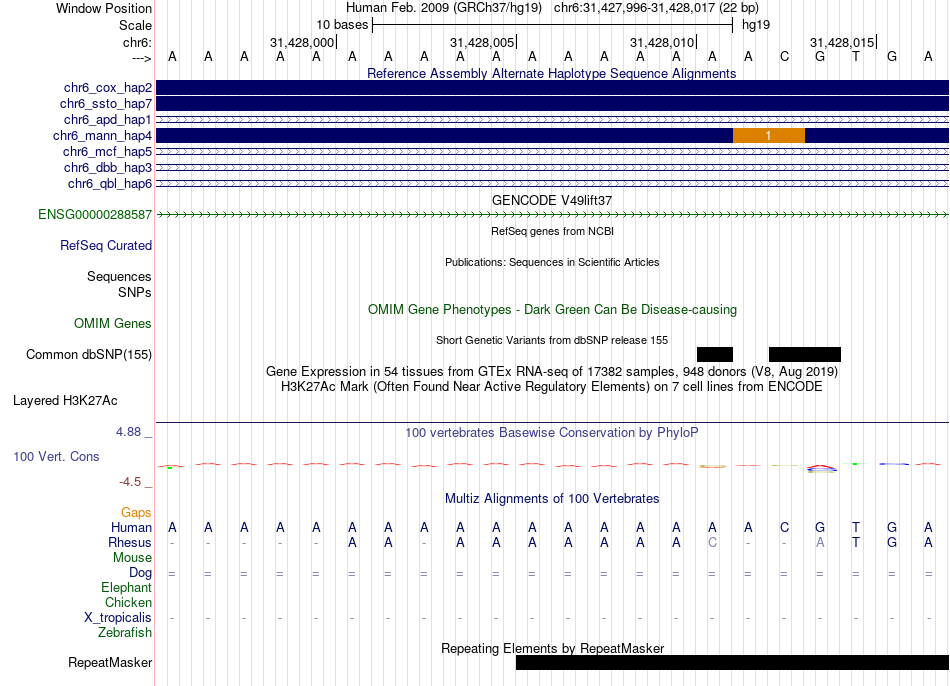Open the ENSG00000288587 gene label
The image size is (950, 686).
tap(95, 215)
